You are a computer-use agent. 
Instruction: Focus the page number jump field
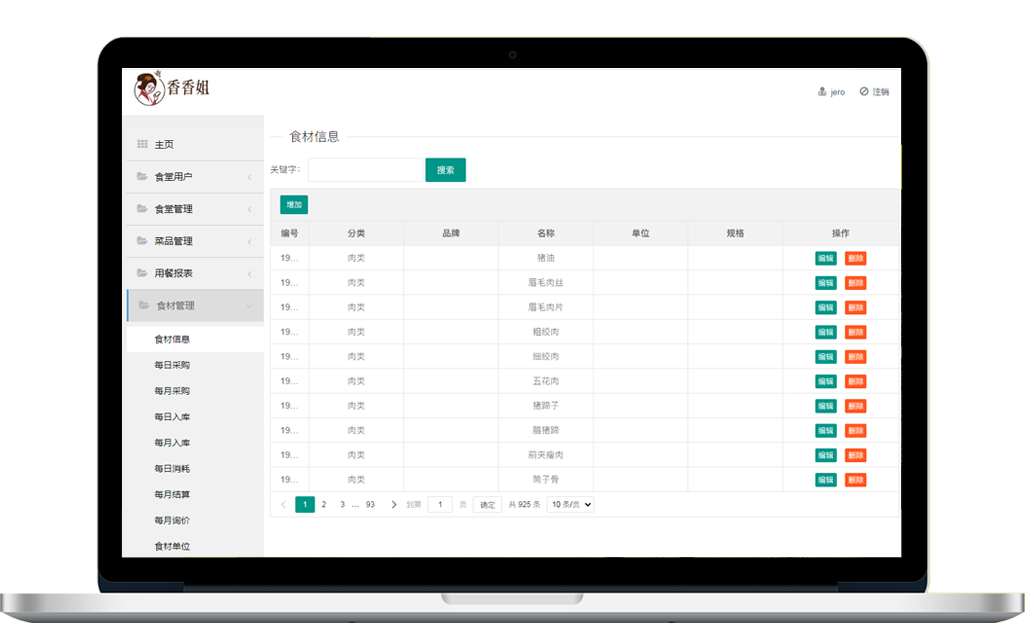(x=440, y=505)
